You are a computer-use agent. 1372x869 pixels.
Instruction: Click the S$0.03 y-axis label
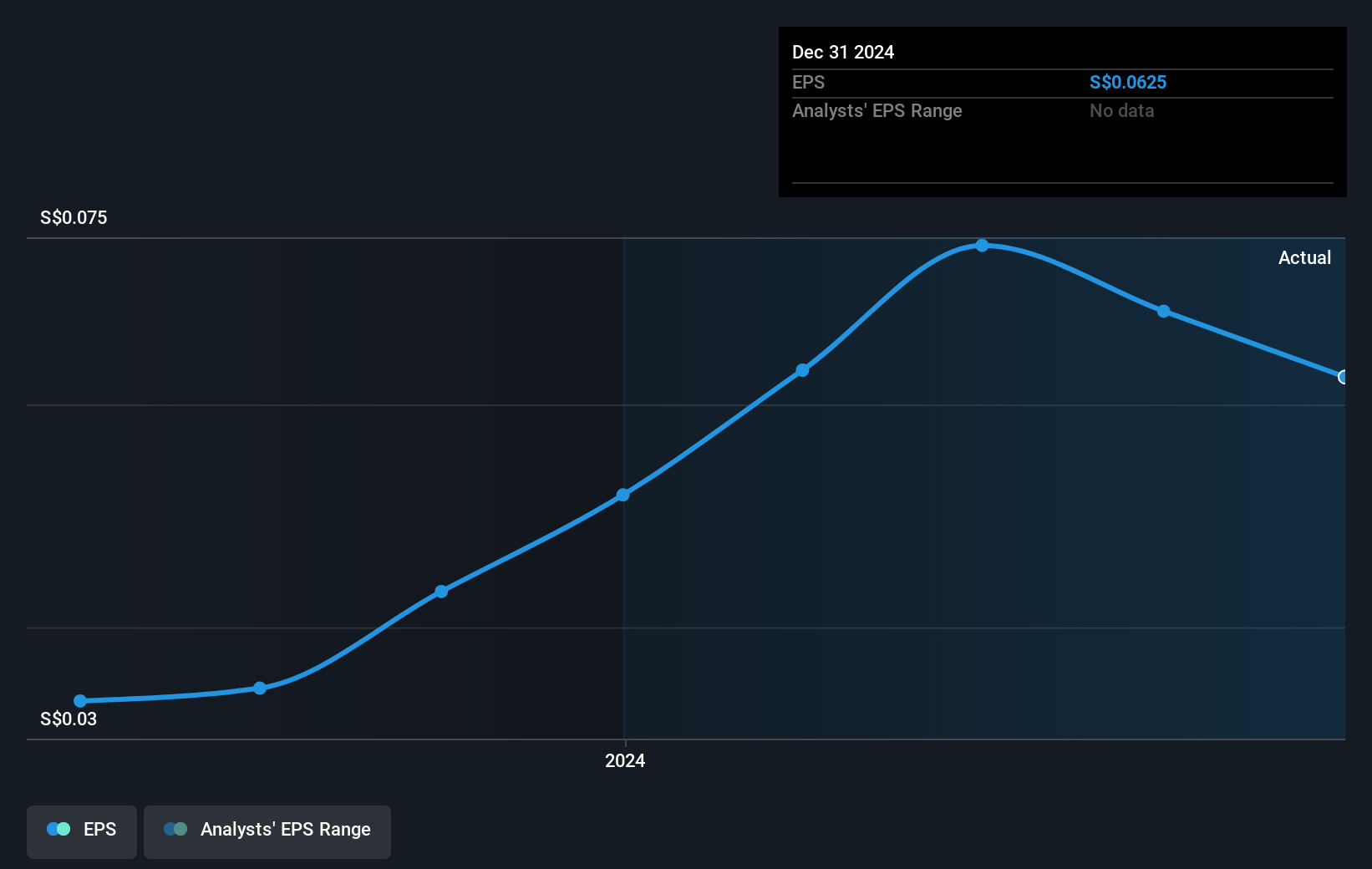pyautogui.click(x=69, y=719)
